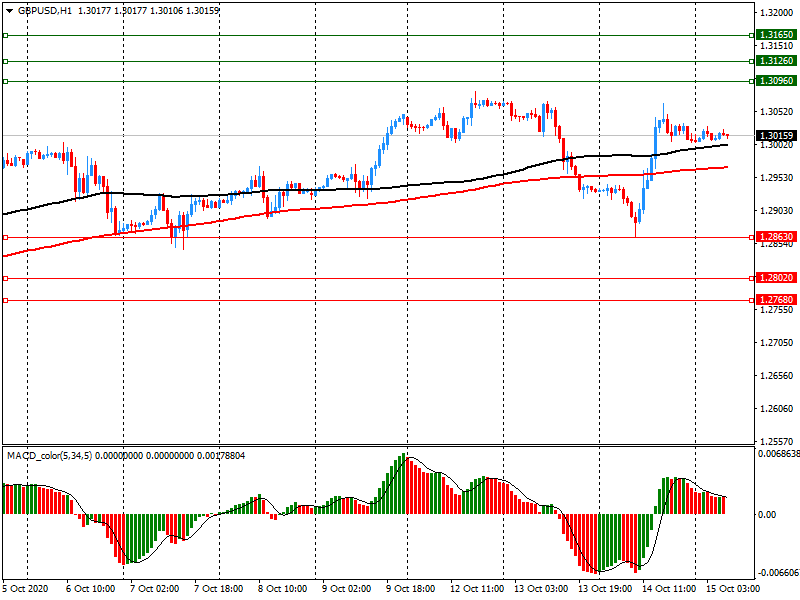
Task: Click the 13 Oct 03:00 time axis label
Action: point(541,589)
